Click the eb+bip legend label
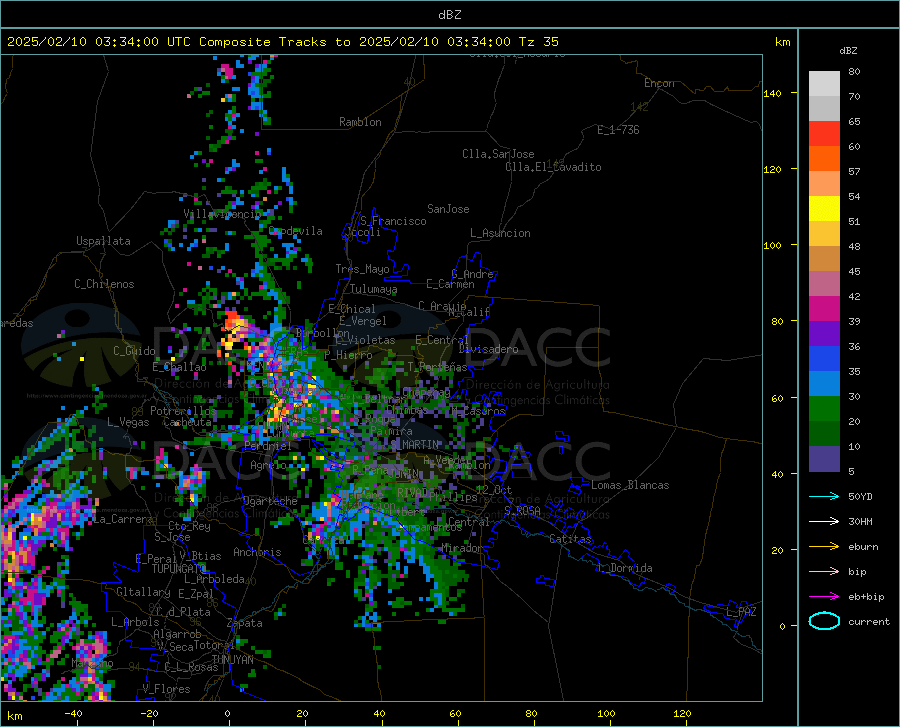900x727 pixels. click(x=866, y=597)
